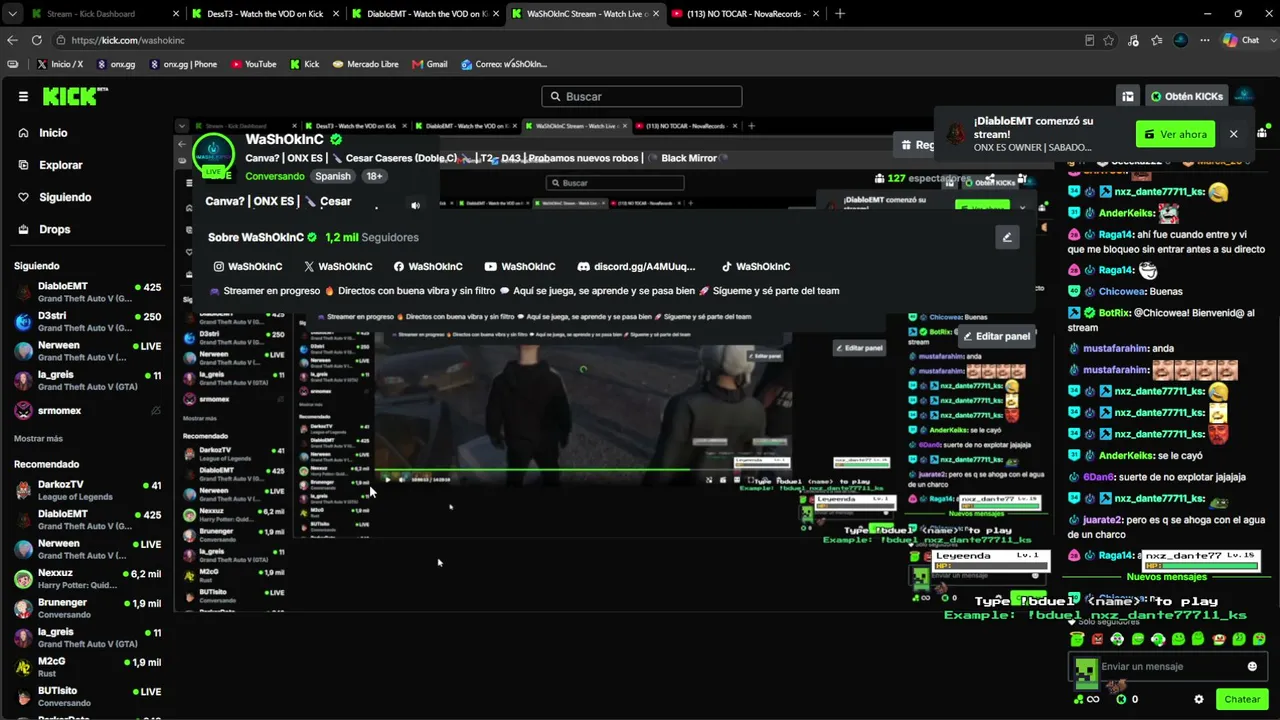This screenshot has width=1280, height=720.
Task: Click the Drops sidebar icon
Action: (24, 229)
